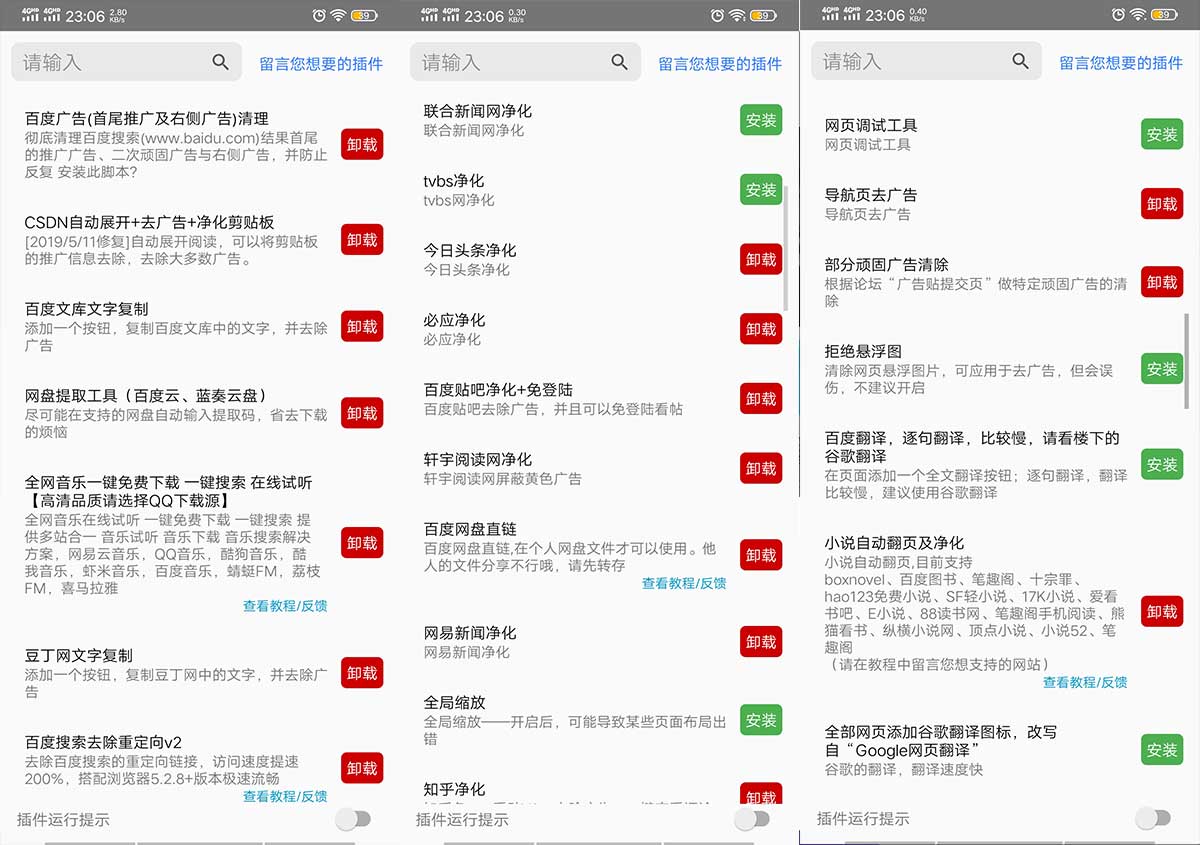Uninstall 百度网盘直链 plugin
Viewport: 1200px width, 845px height.
coord(761,555)
